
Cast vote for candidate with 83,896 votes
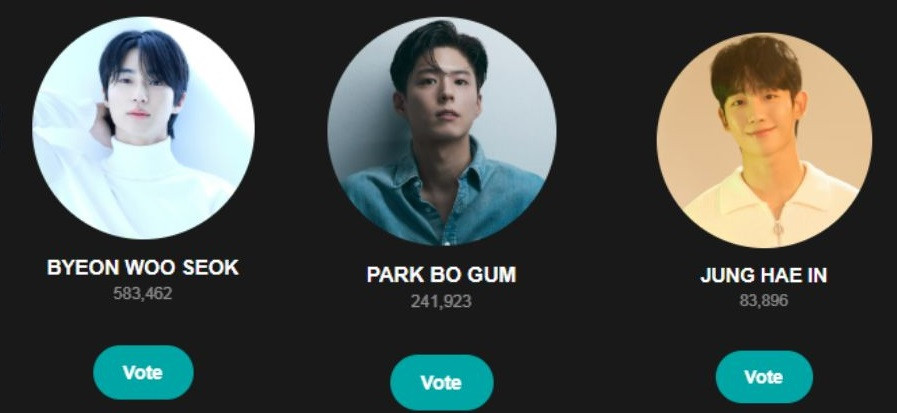764,377
